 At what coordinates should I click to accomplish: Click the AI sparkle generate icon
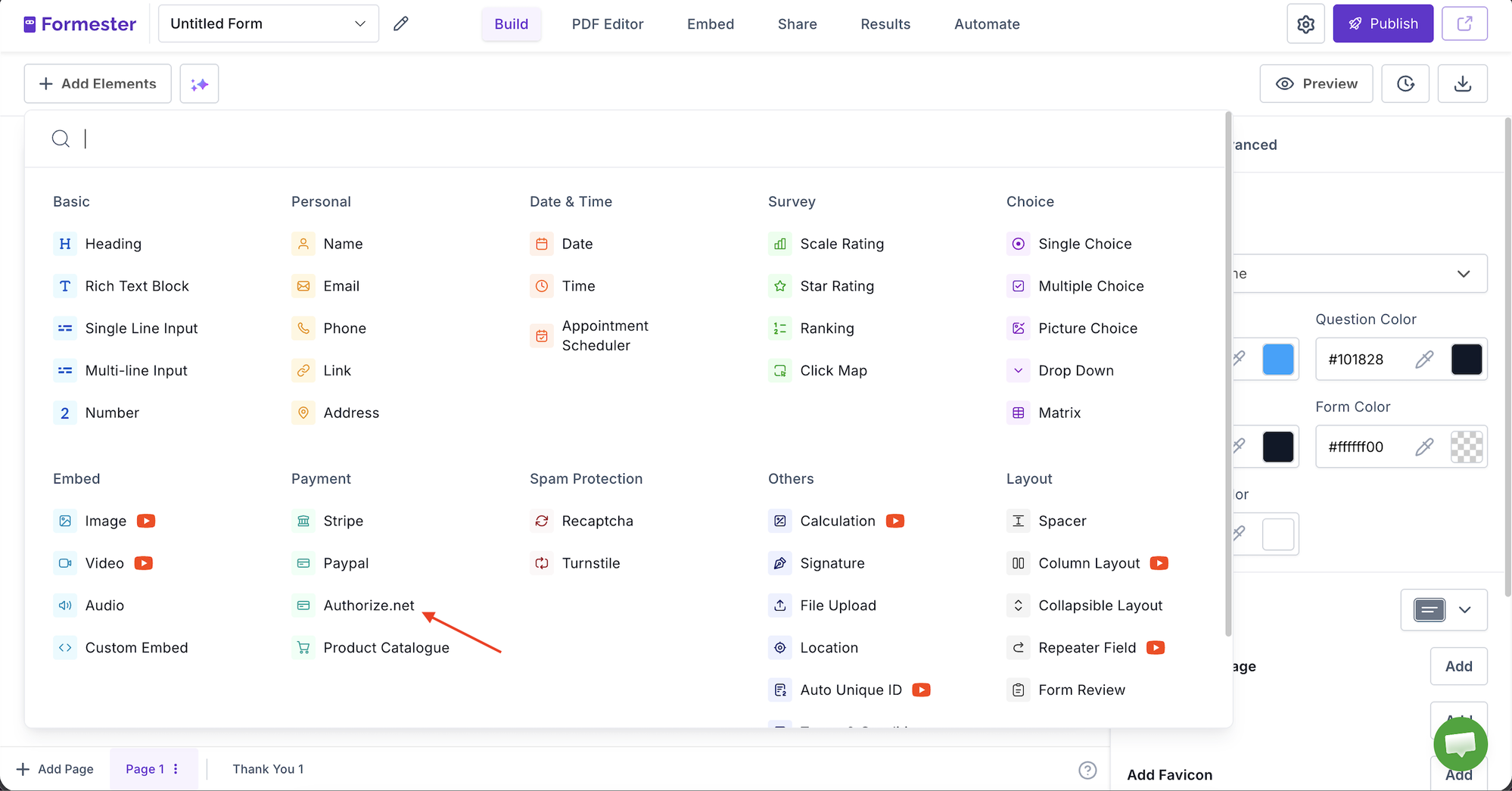(200, 84)
